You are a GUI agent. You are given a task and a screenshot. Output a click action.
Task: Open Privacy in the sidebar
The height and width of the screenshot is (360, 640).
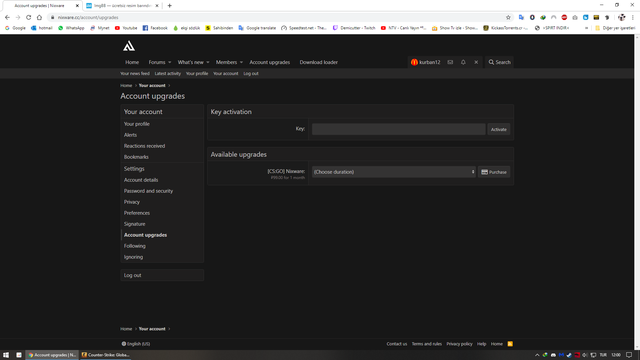[132, 202]
